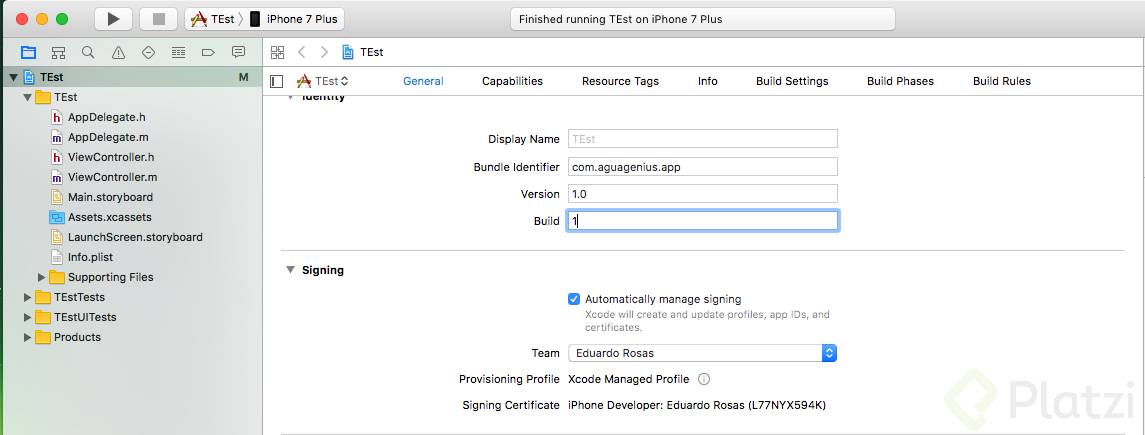Collapse the TEst group folder
The image size is (1145, 435).
28,97
